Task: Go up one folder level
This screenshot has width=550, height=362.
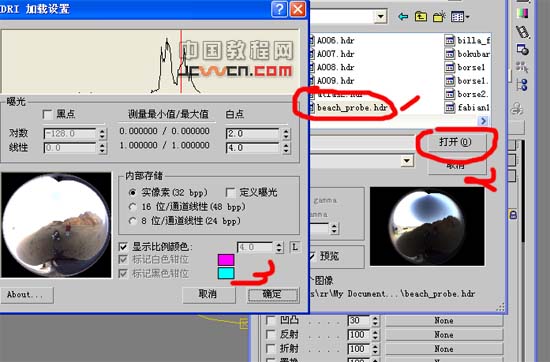Action: [421, 16]
